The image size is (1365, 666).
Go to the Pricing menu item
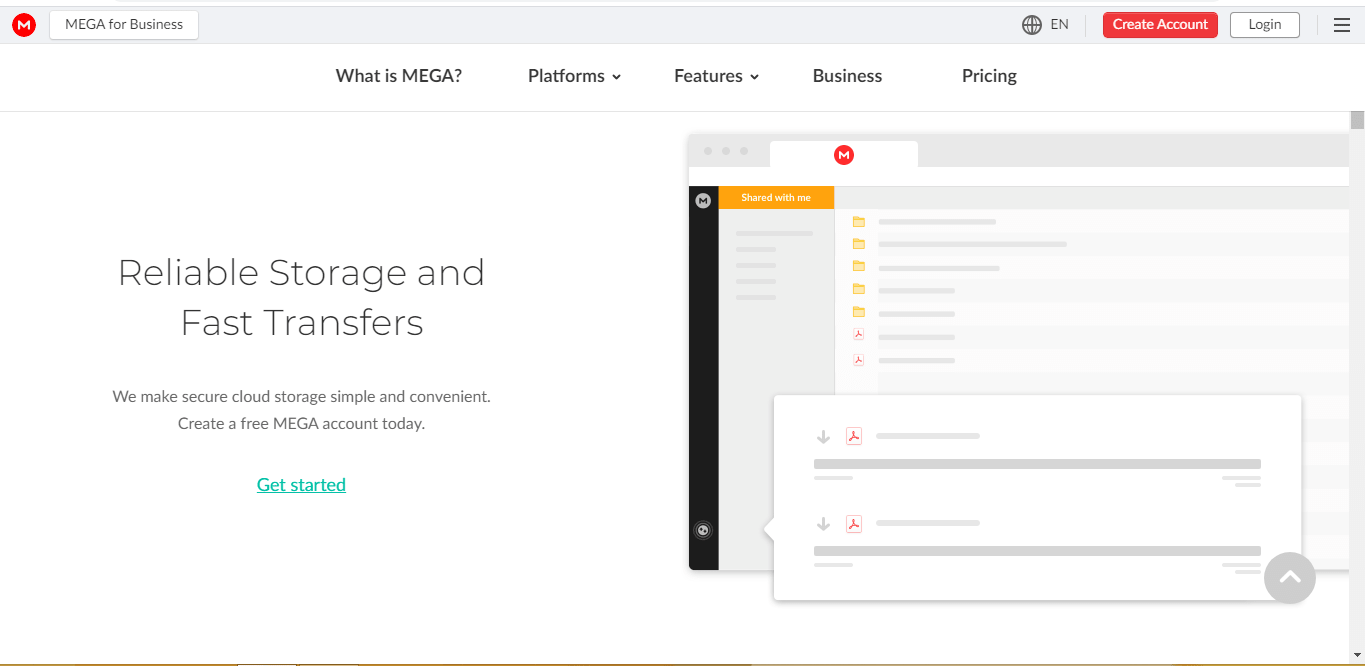989,76
